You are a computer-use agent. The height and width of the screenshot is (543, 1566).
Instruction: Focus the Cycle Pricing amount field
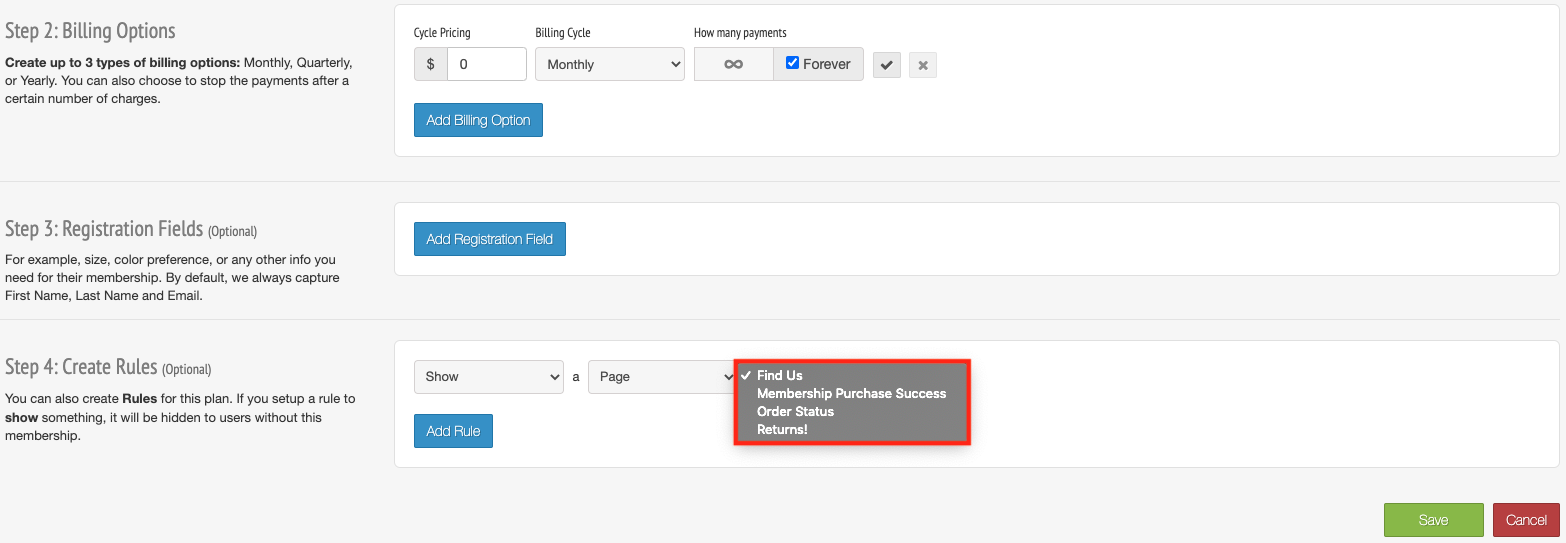pyautogui.click(x=486, y=64)
